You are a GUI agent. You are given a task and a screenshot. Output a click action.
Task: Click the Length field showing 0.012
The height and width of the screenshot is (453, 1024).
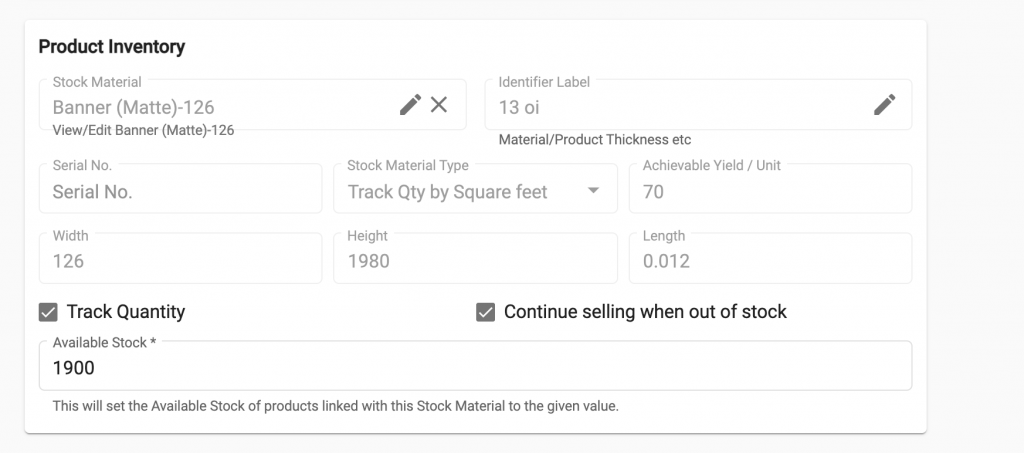point(770,261)
